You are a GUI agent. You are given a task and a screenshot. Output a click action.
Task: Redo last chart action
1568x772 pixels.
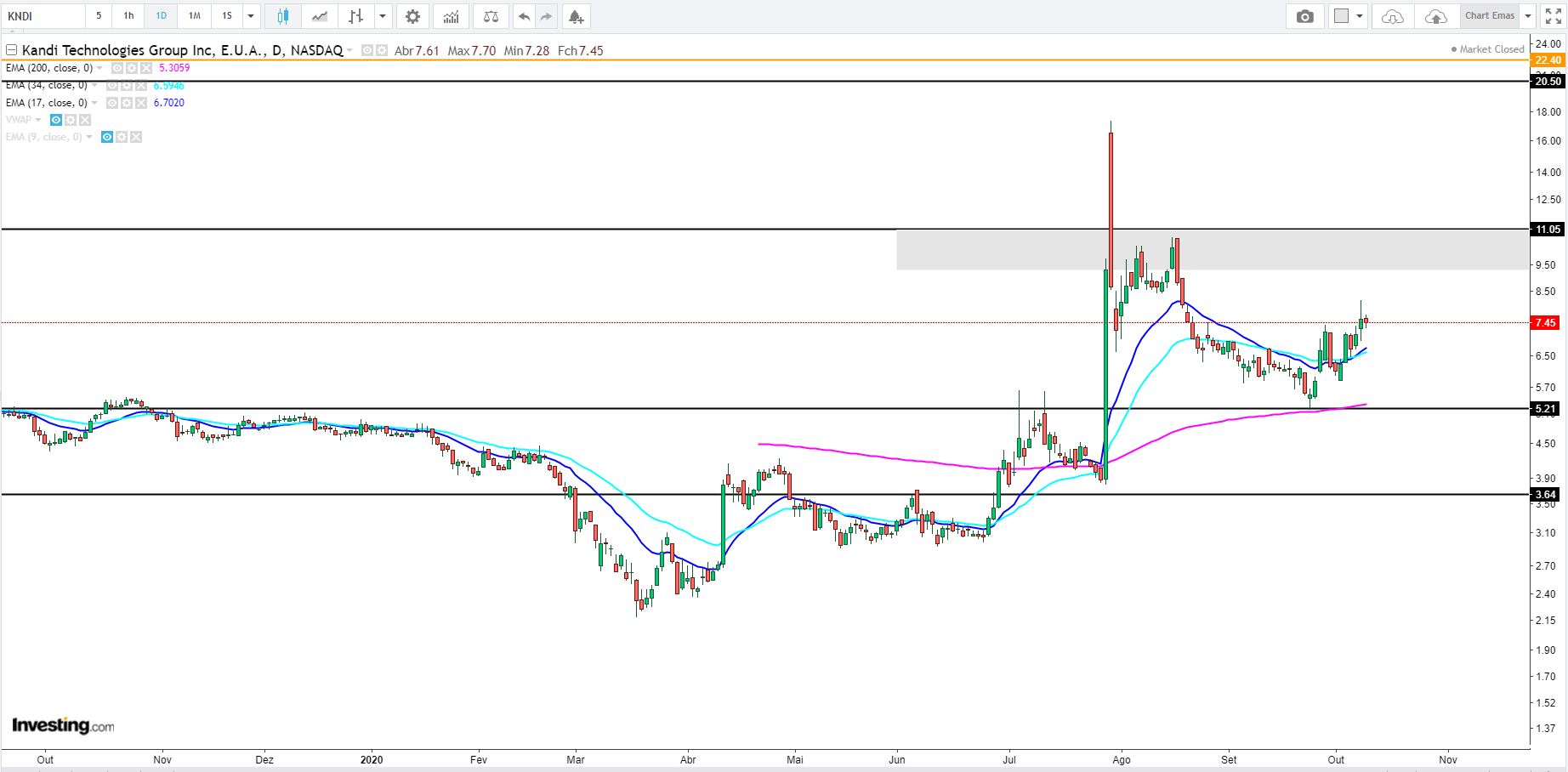tap(546, 16)
